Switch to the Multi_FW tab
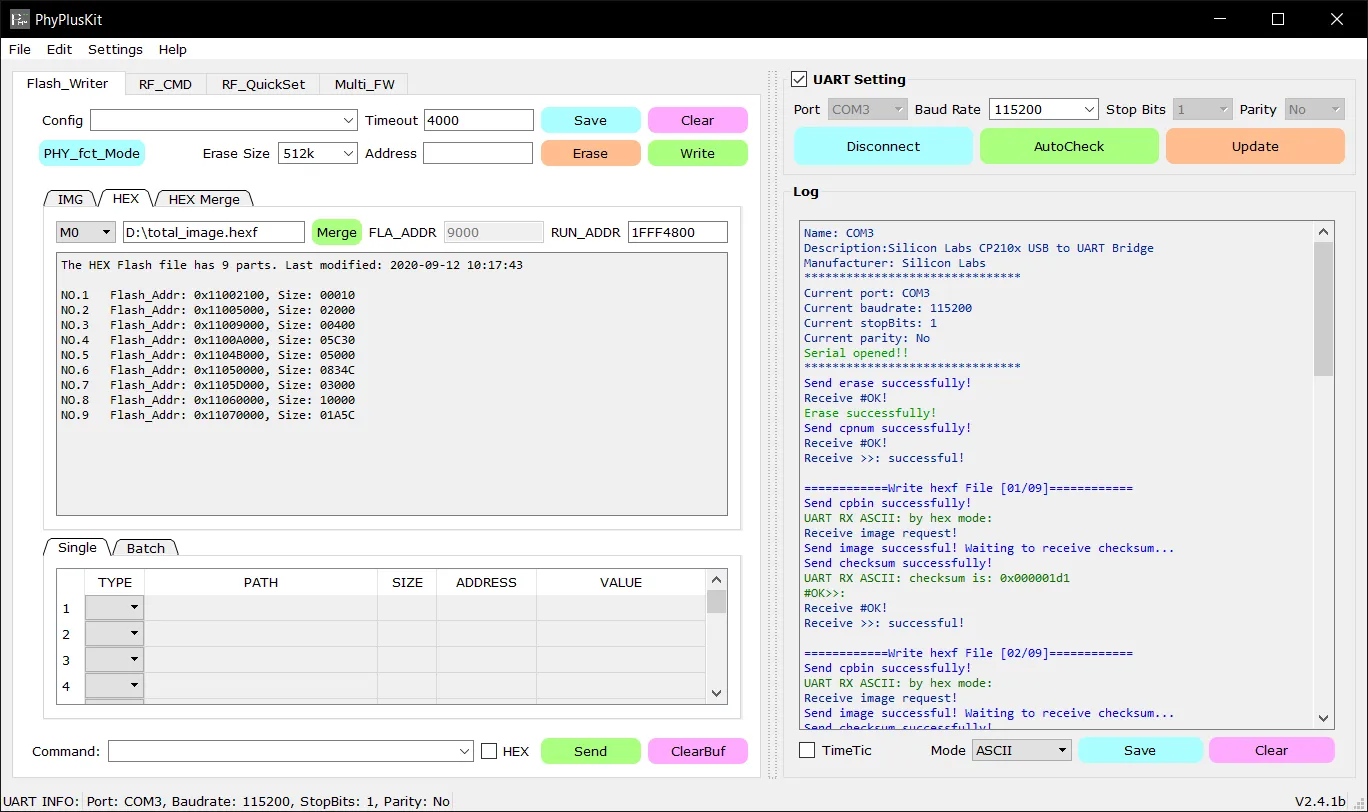 pos(364,84)
